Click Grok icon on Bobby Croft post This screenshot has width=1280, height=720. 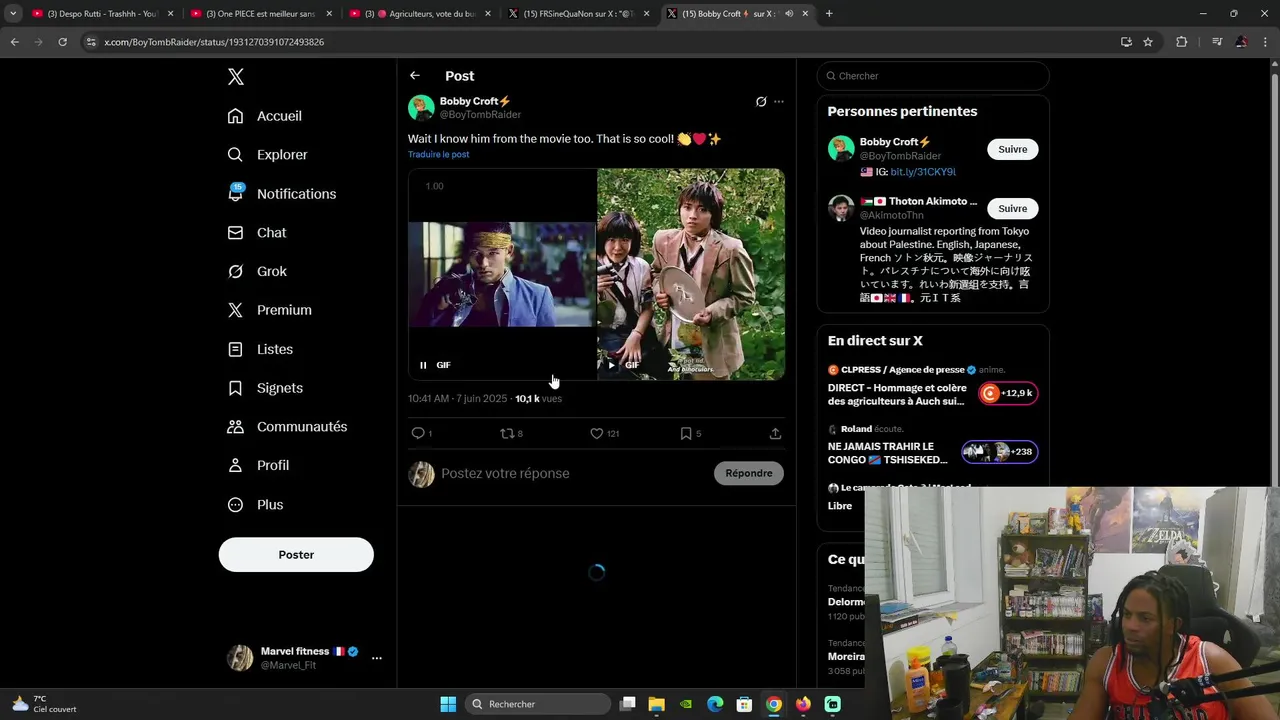point(761,101)
